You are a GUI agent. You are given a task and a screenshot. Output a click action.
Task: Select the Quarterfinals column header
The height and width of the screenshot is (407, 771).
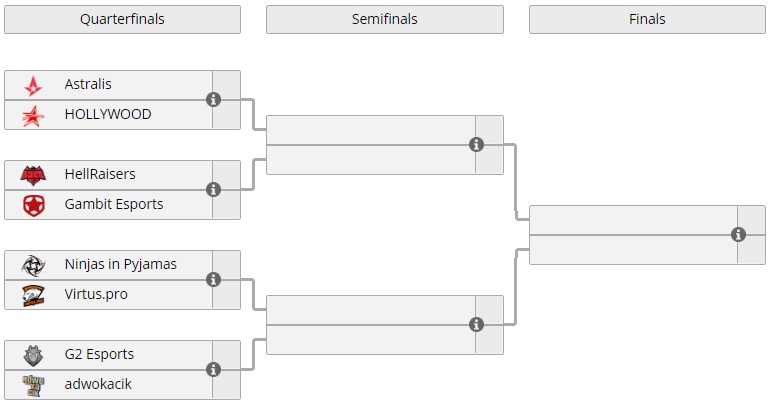122,19
